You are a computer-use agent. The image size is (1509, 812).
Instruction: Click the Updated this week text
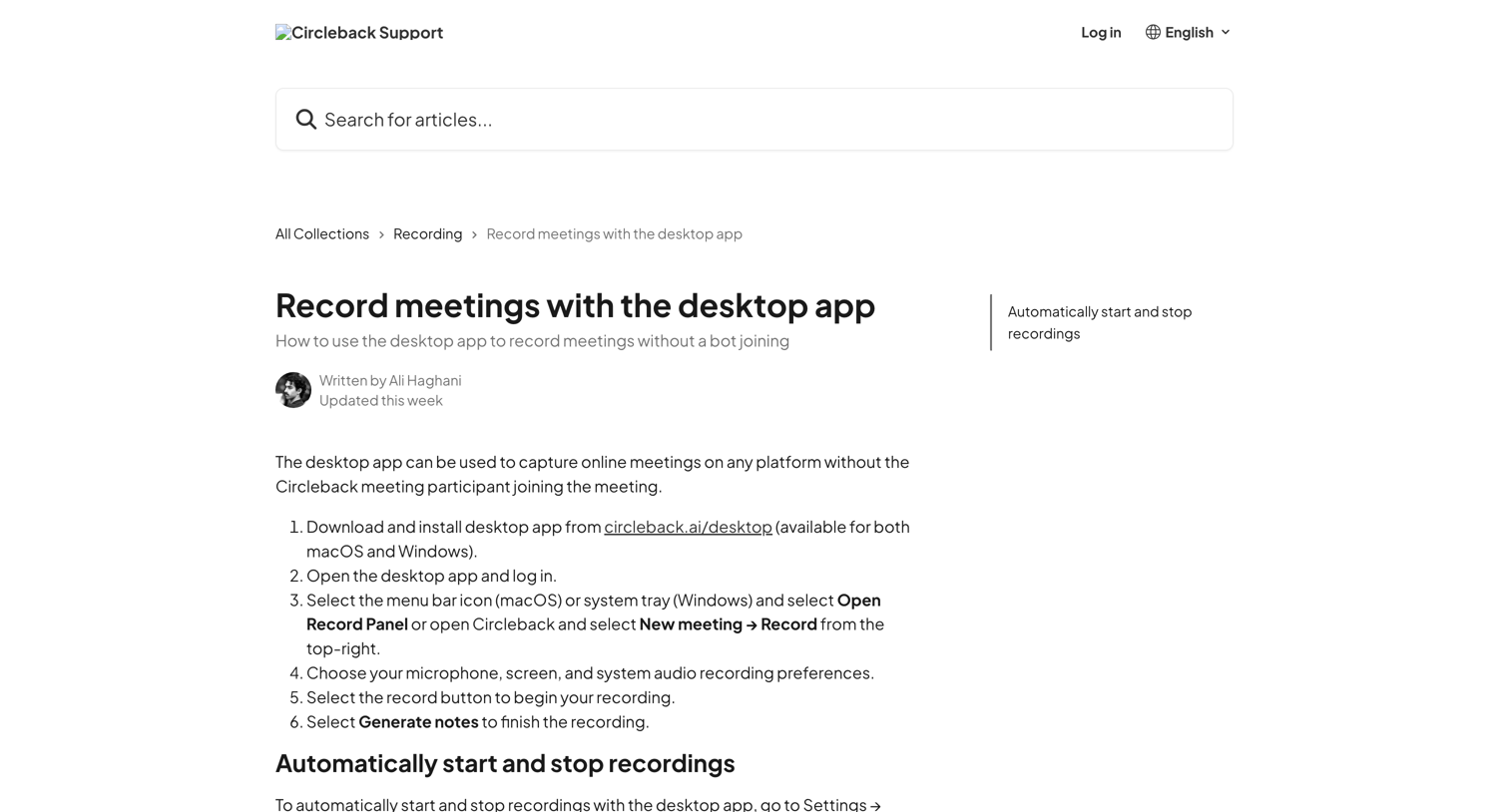(381, 400)
